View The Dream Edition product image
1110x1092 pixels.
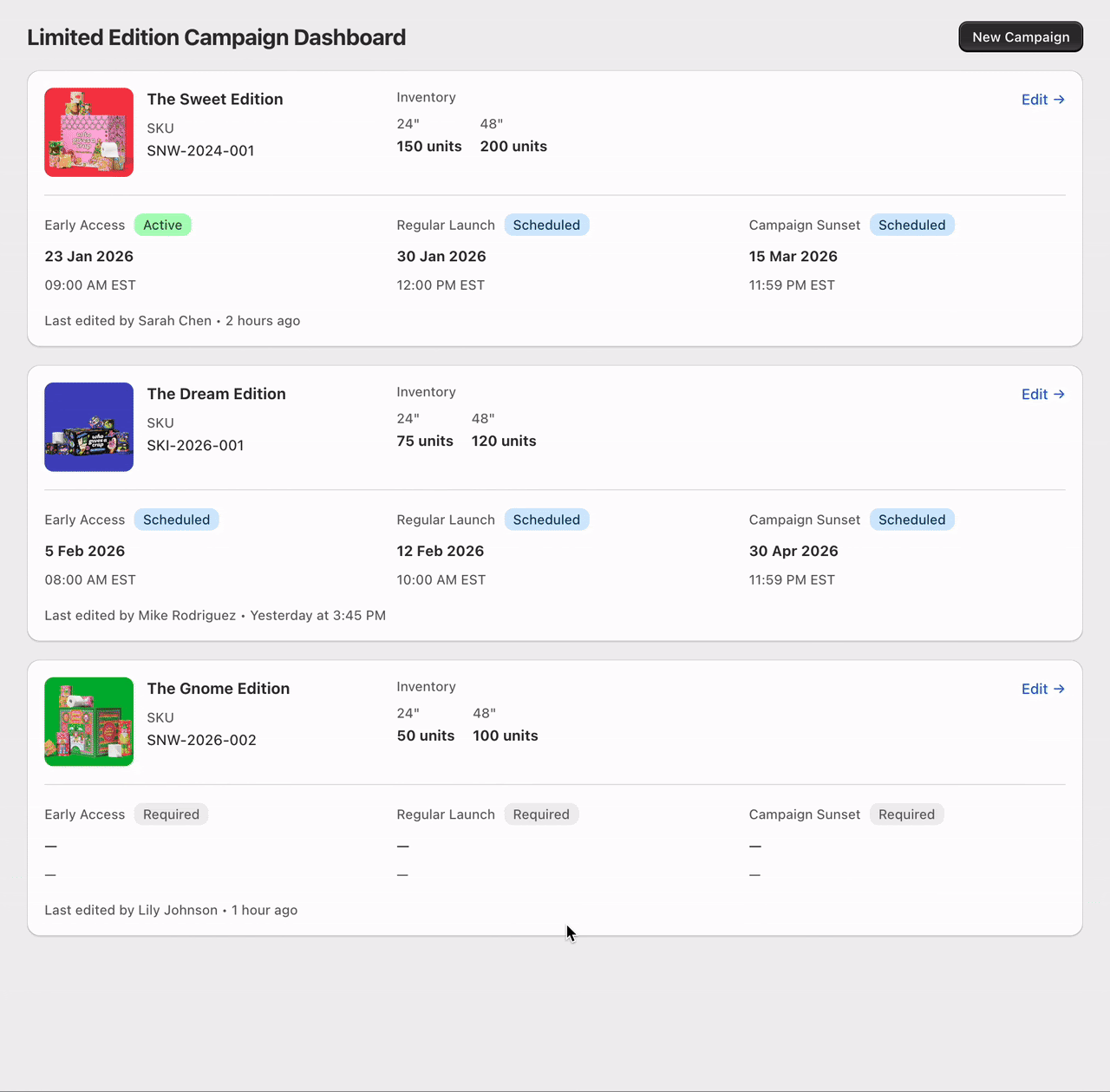(88, 427)
